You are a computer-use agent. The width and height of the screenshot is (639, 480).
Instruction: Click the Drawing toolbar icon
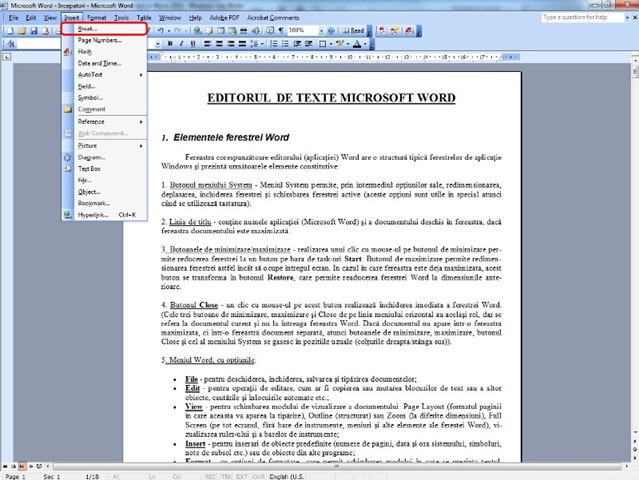pos(256,31)
